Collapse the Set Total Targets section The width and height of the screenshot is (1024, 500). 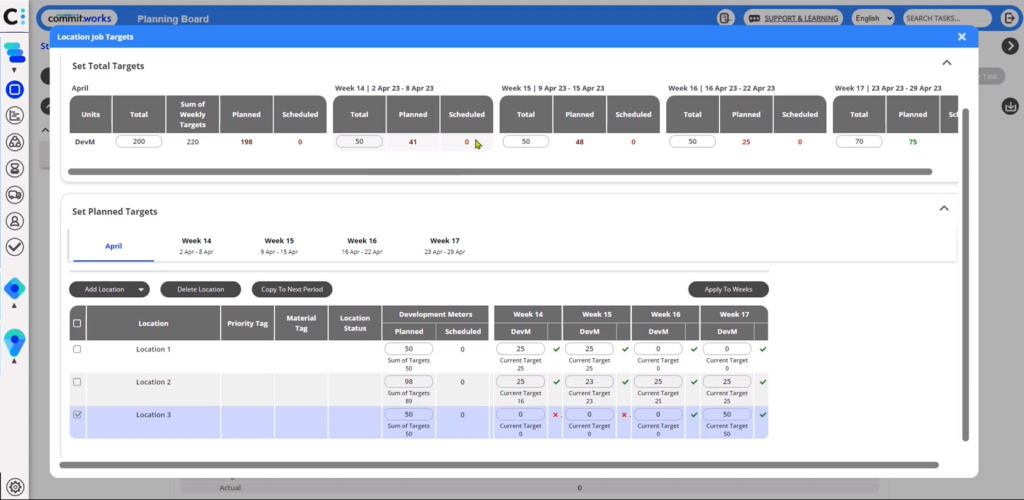(x=946, y=63)
